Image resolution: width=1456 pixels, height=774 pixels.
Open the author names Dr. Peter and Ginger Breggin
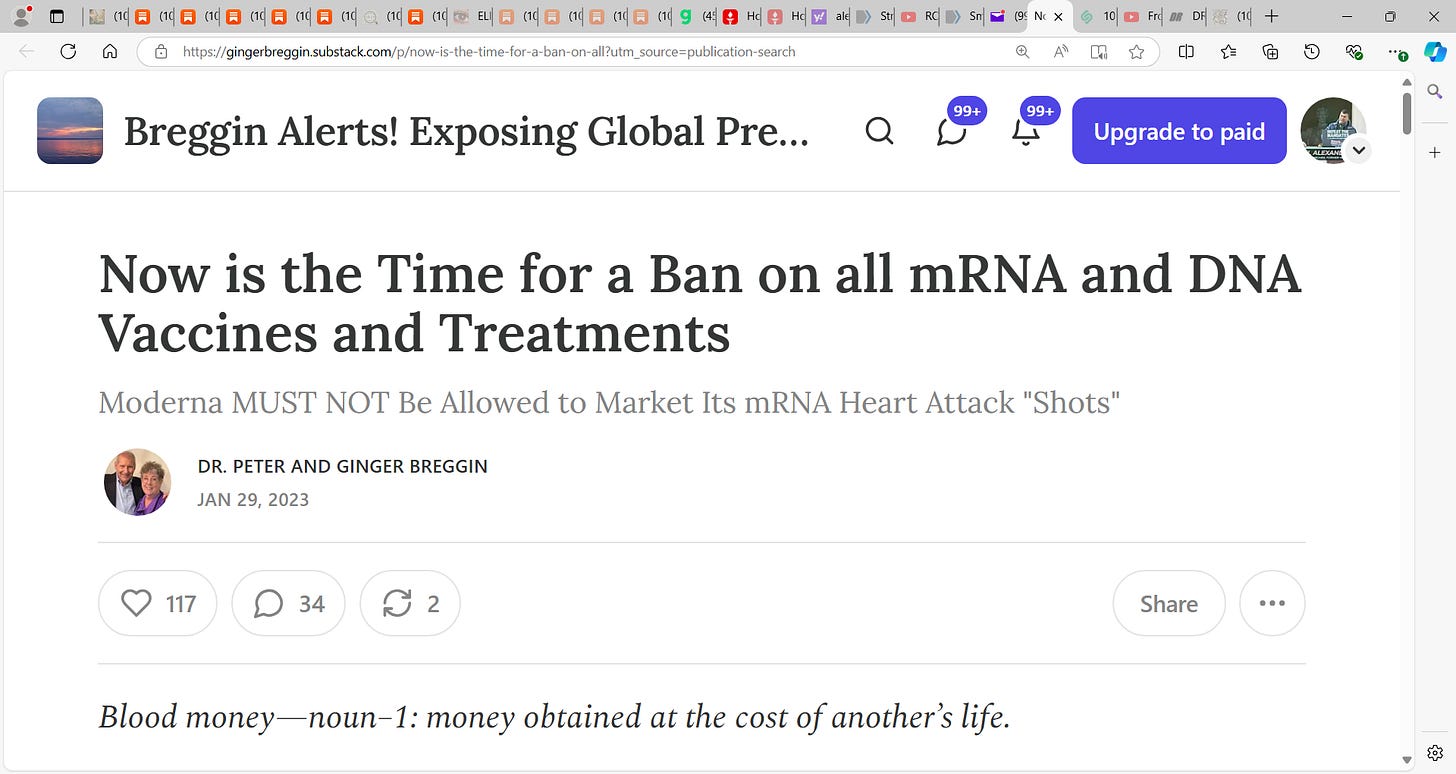[x=343, y=466]
